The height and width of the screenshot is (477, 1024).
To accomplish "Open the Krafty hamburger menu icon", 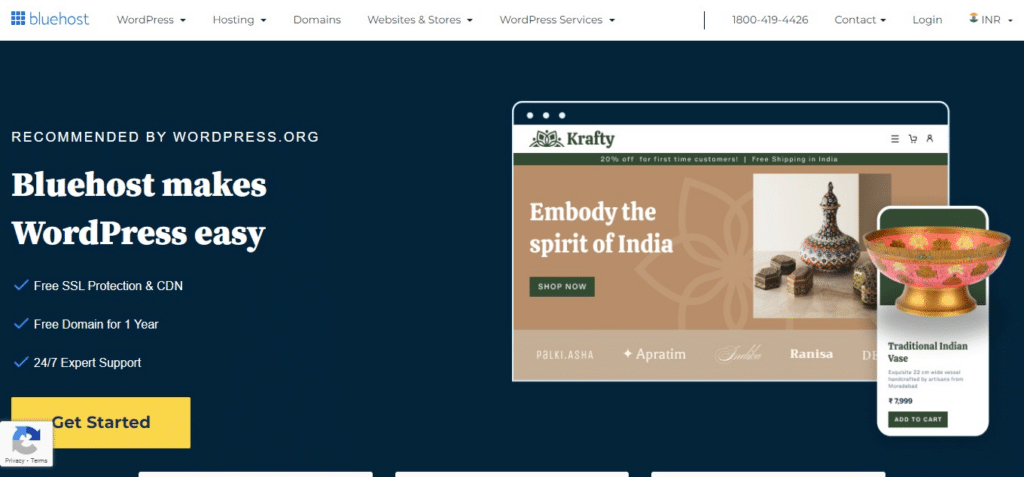I will click(x=895, y=139).
